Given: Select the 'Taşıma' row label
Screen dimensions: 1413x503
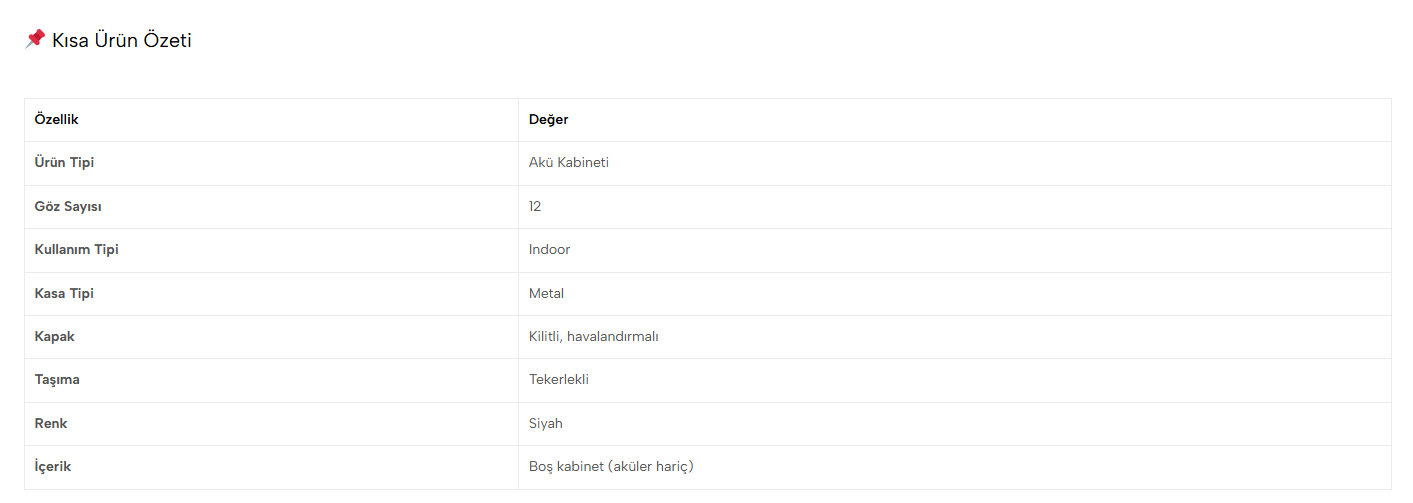Looking at the screenshot, I should (57, 380).
